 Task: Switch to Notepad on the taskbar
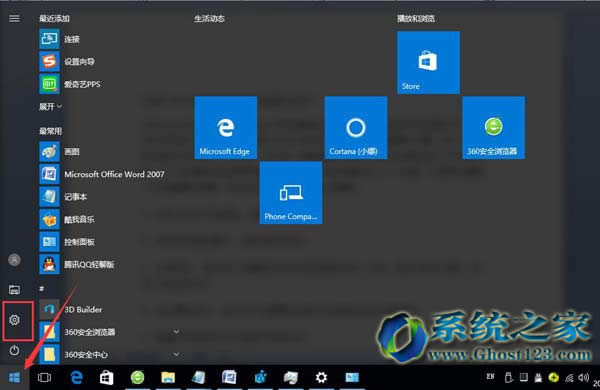(199, 378)
